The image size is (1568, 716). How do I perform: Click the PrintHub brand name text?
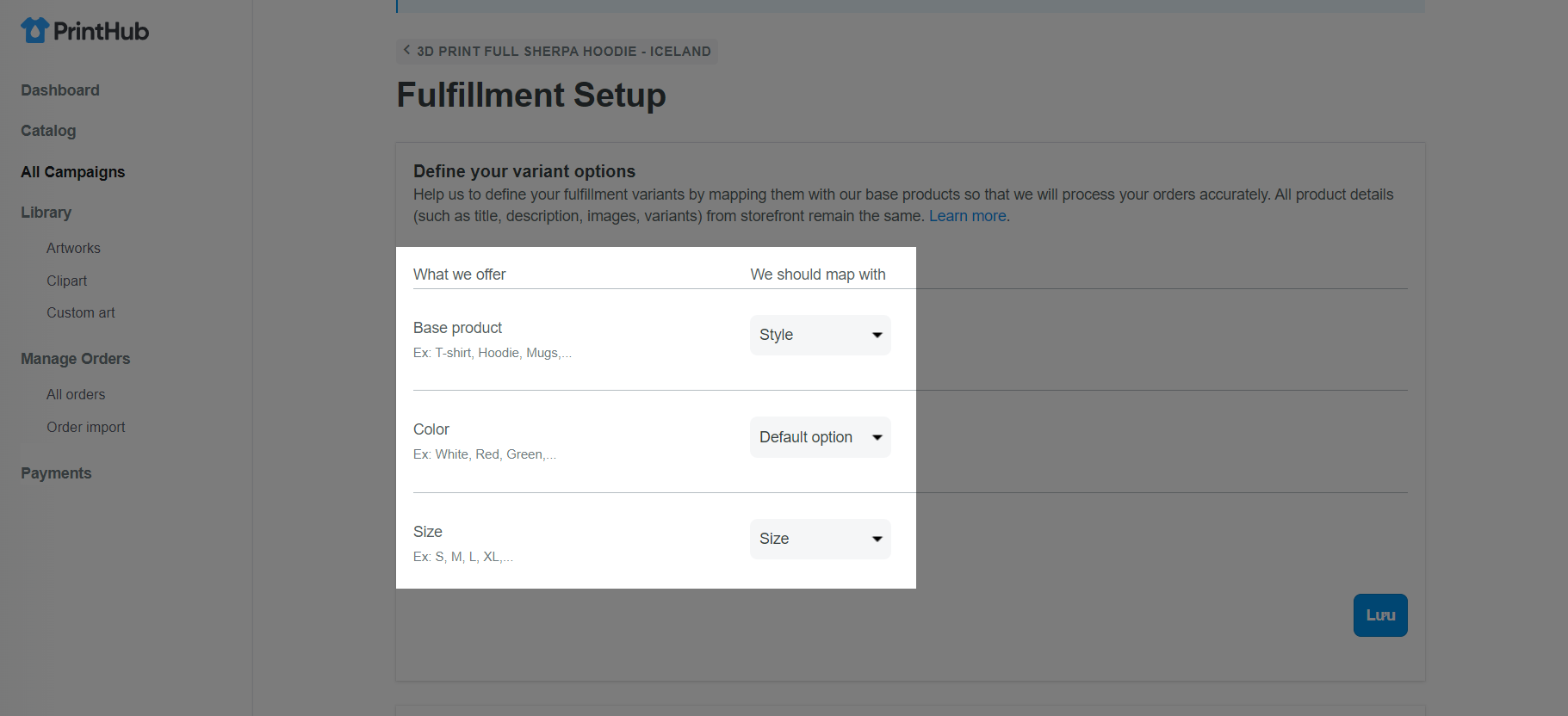click(102, 31)
